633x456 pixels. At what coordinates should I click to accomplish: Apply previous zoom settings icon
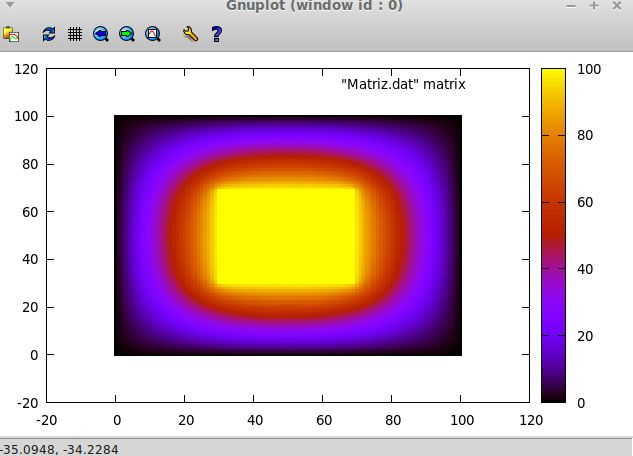point(101,34)
